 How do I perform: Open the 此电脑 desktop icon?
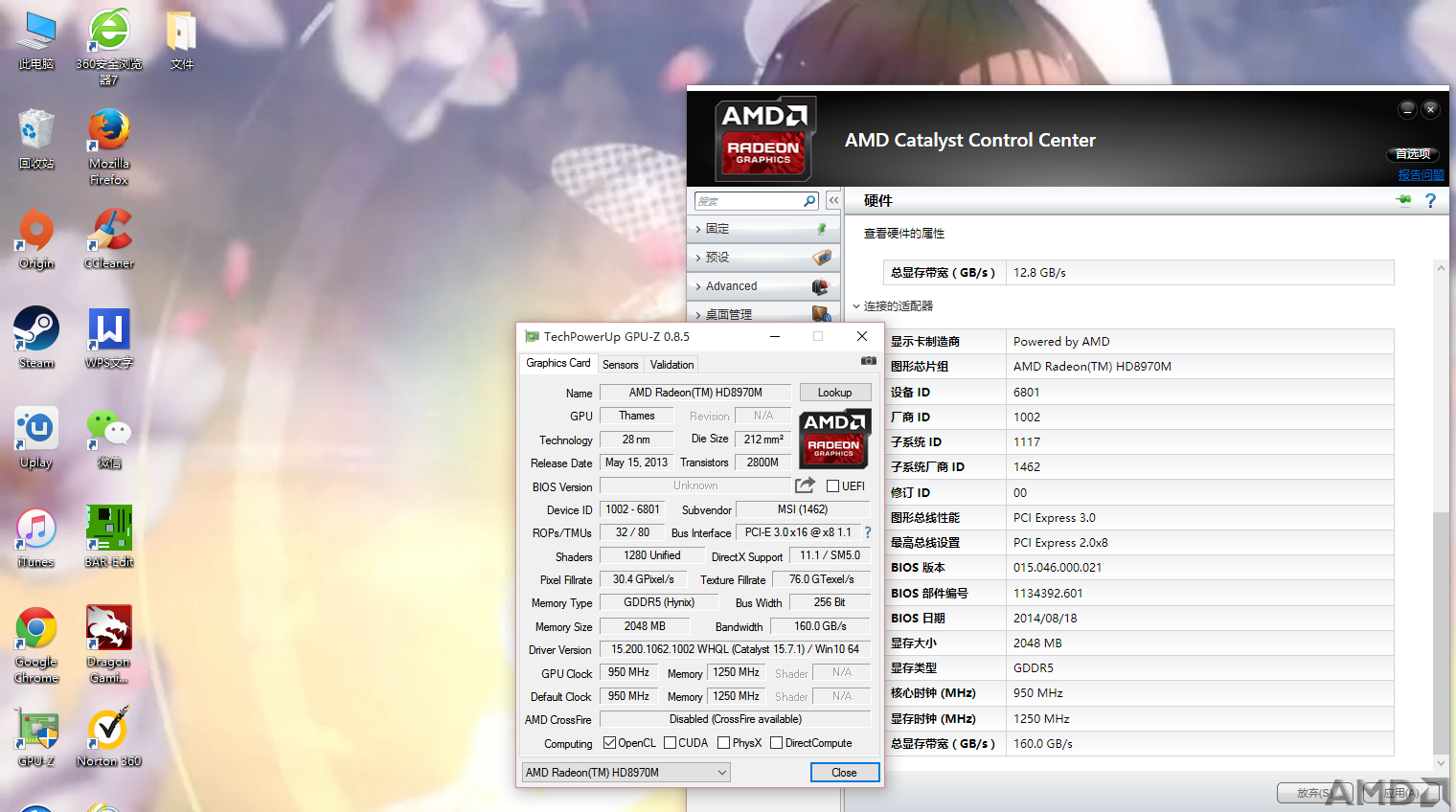(x=36, y=42)
